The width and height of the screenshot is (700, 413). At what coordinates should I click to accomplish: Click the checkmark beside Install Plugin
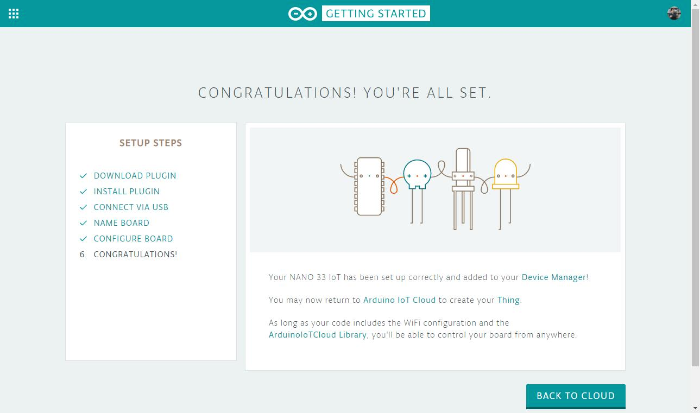pyautogui.click(x=83, y=191)
